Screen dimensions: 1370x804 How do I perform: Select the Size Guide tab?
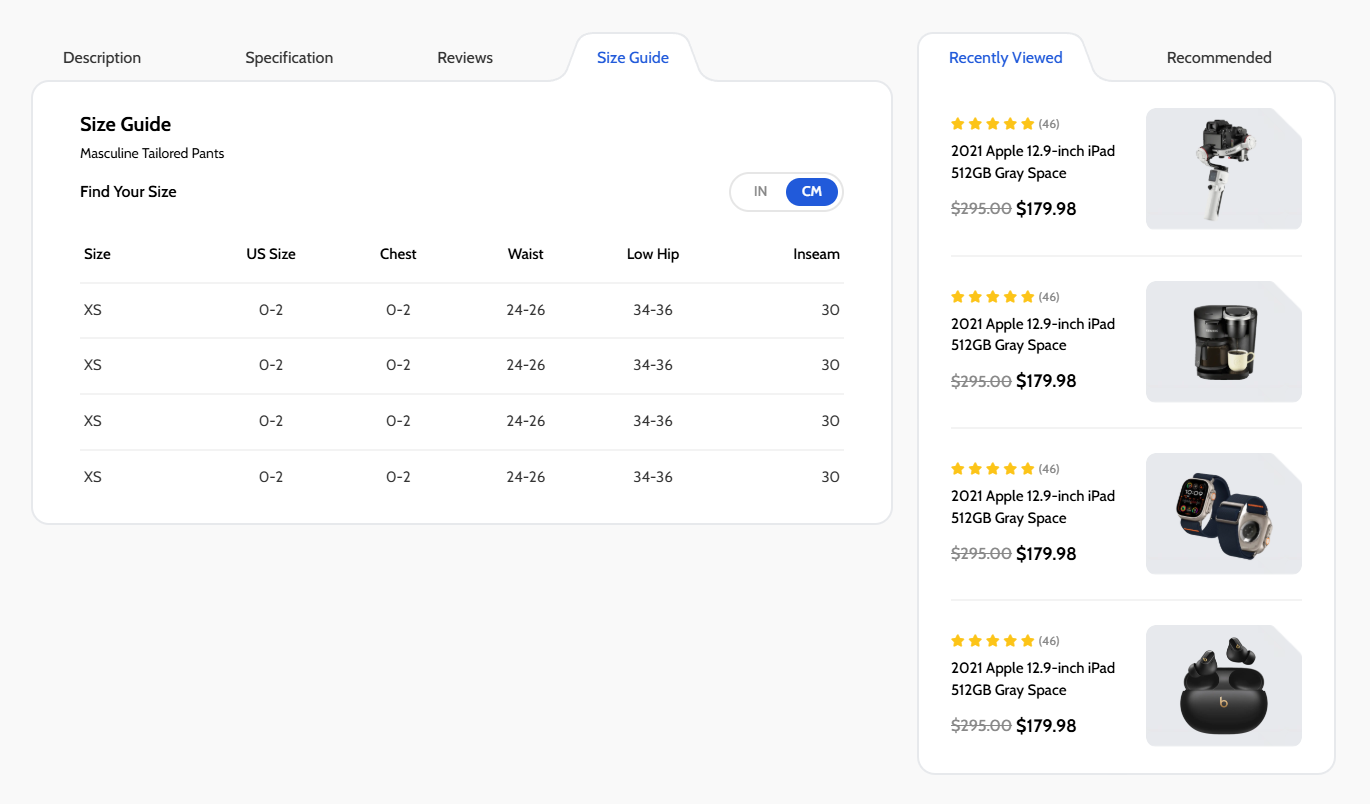tap(633, 58)
